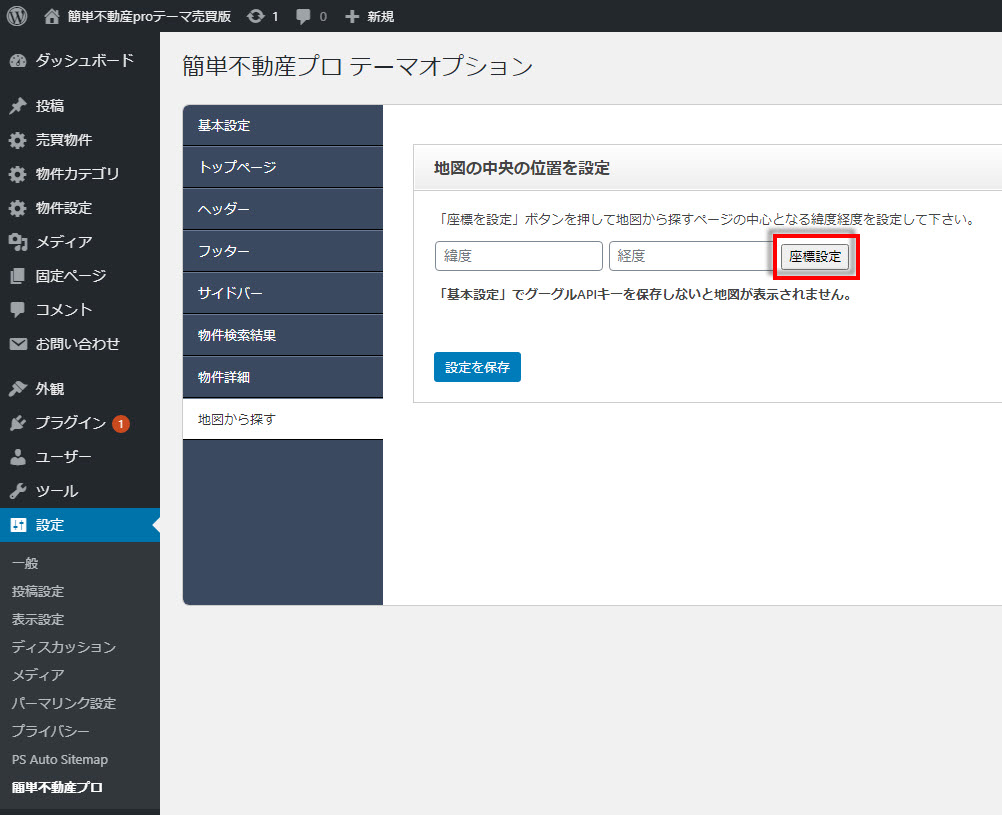Go to プラグイン menu
The width and height of the screenshot is (1002, 815).
click(x=70, y=423)
